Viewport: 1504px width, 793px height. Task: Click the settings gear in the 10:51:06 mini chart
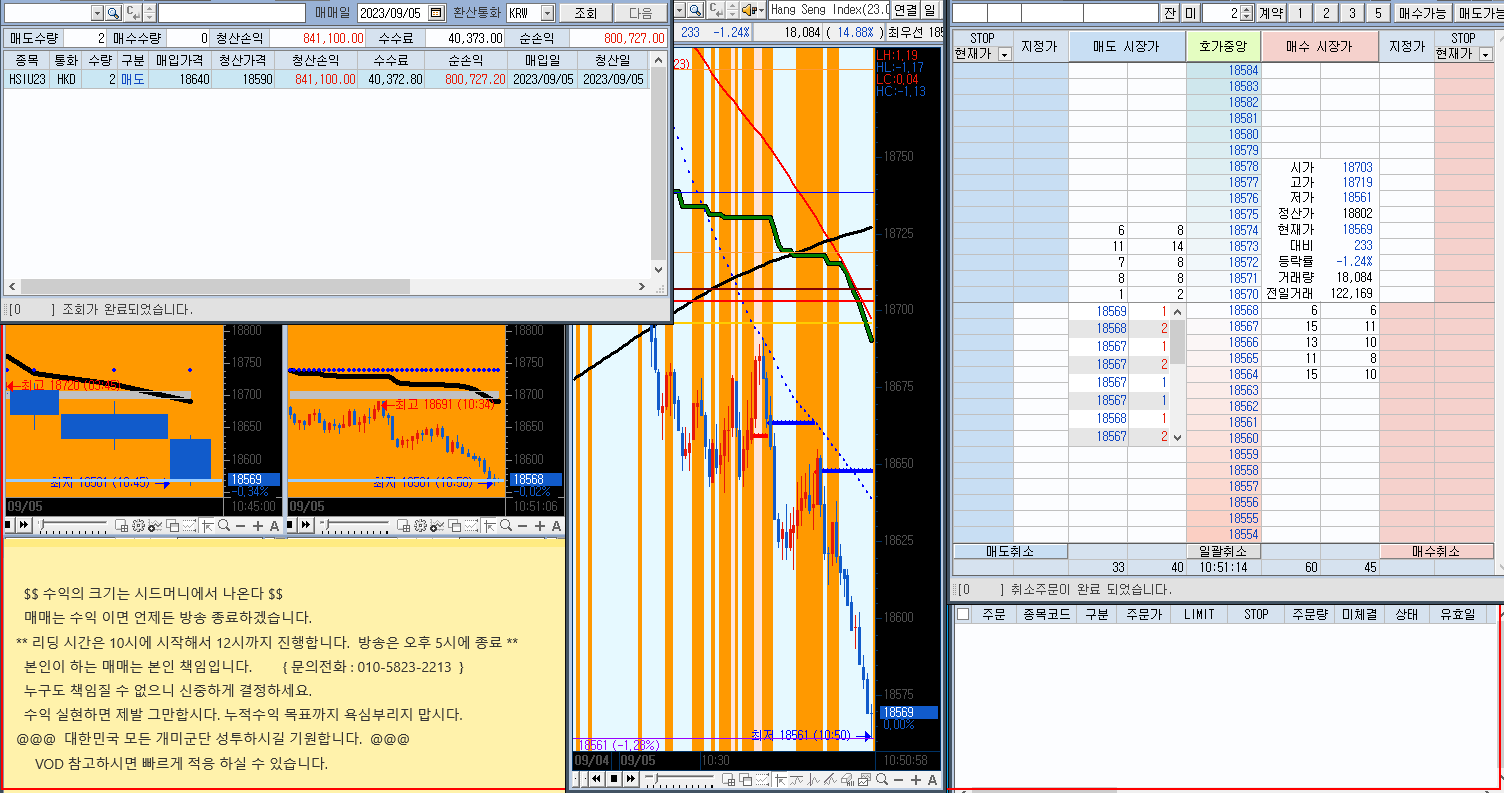[420, 526]
